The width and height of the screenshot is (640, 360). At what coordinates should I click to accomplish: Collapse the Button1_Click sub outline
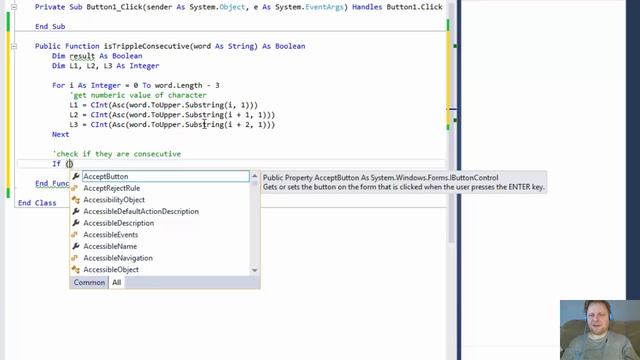[x=14, y=7]
